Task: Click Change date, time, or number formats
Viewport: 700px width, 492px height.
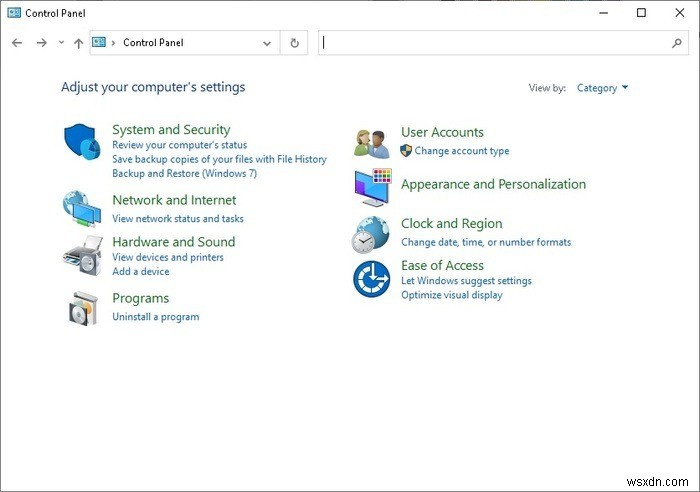Action: point(486,242)
